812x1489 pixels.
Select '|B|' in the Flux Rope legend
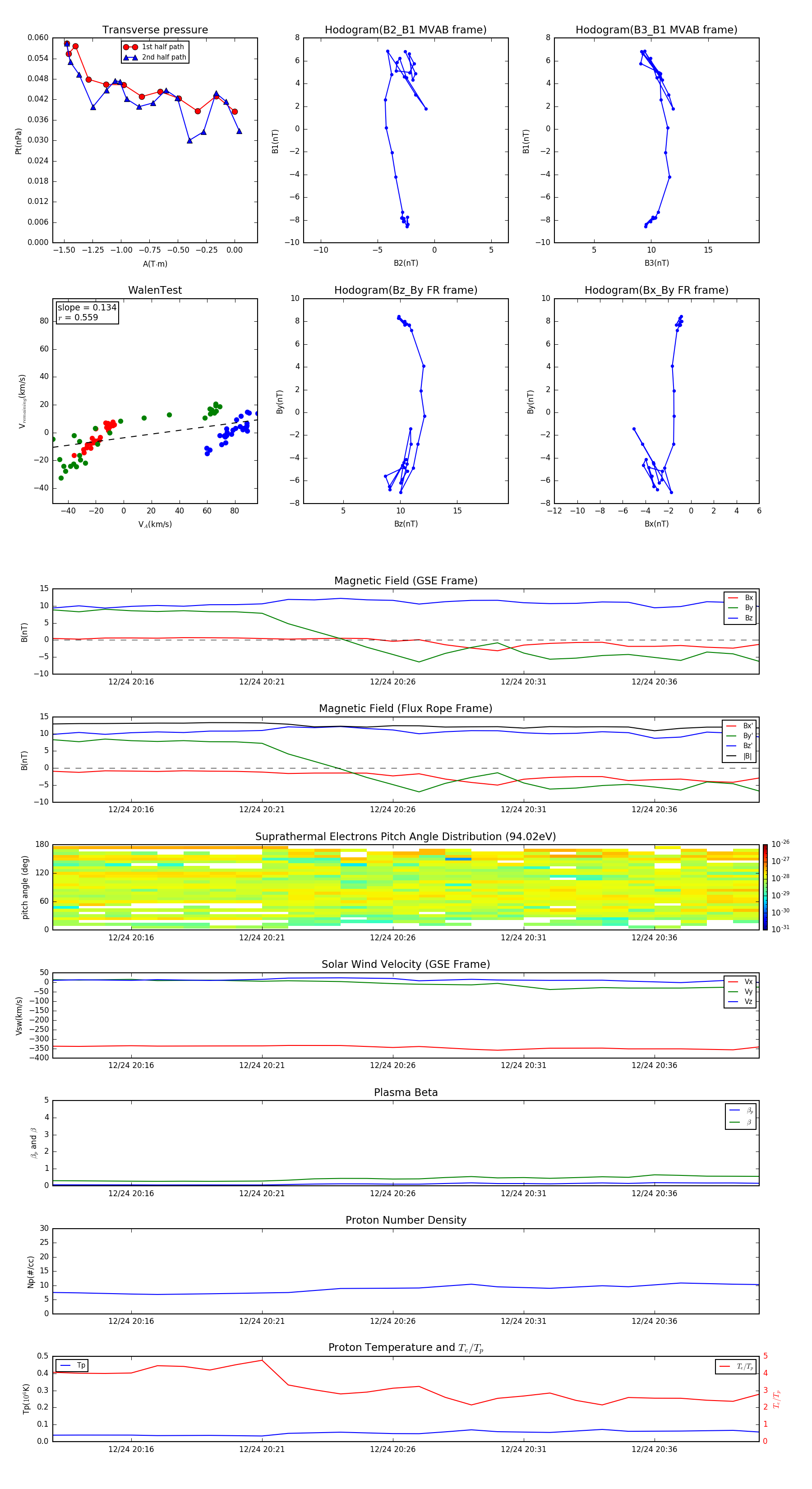(x=740, y=756)
